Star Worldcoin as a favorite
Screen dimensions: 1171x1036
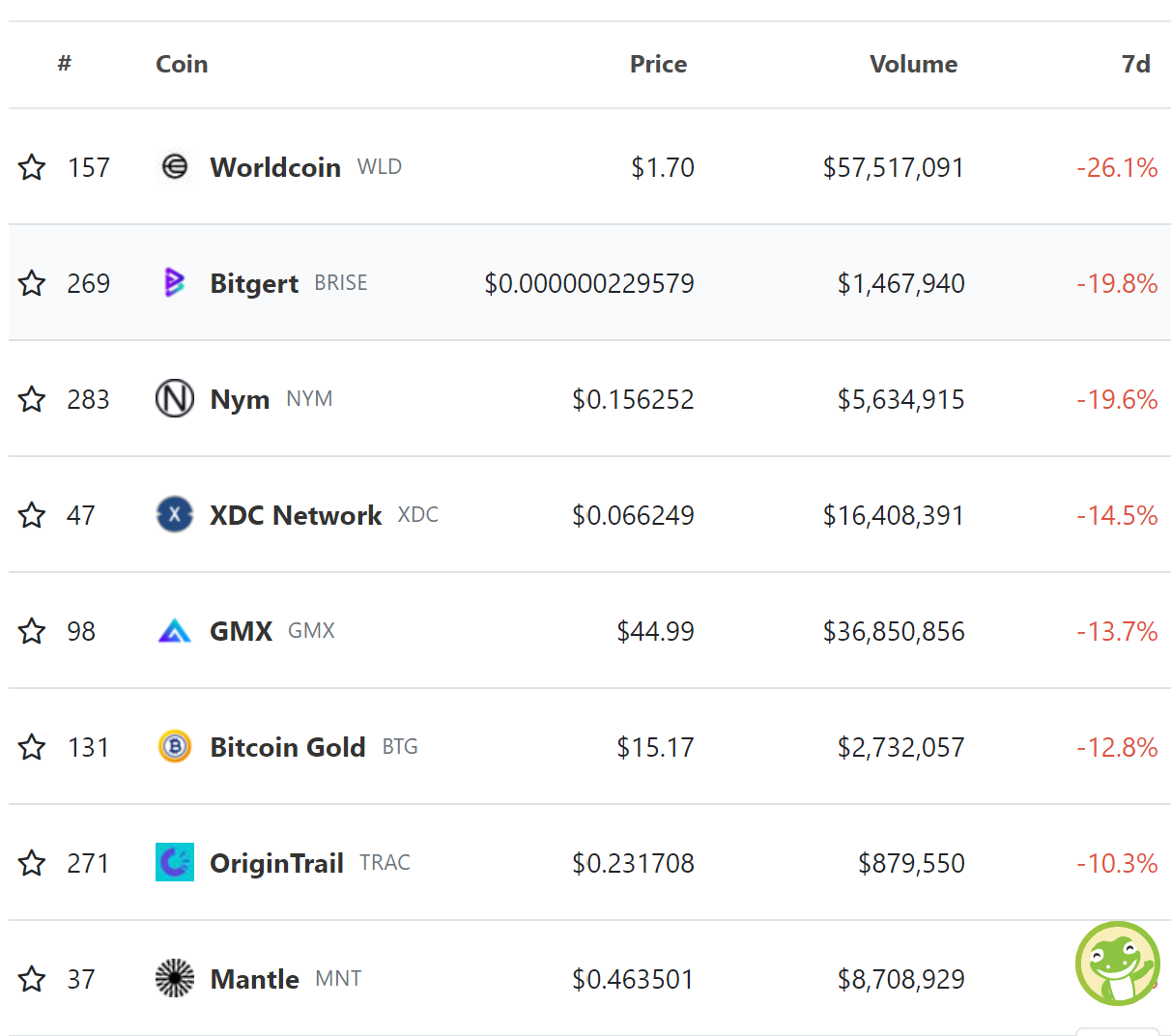pos(32,167)
